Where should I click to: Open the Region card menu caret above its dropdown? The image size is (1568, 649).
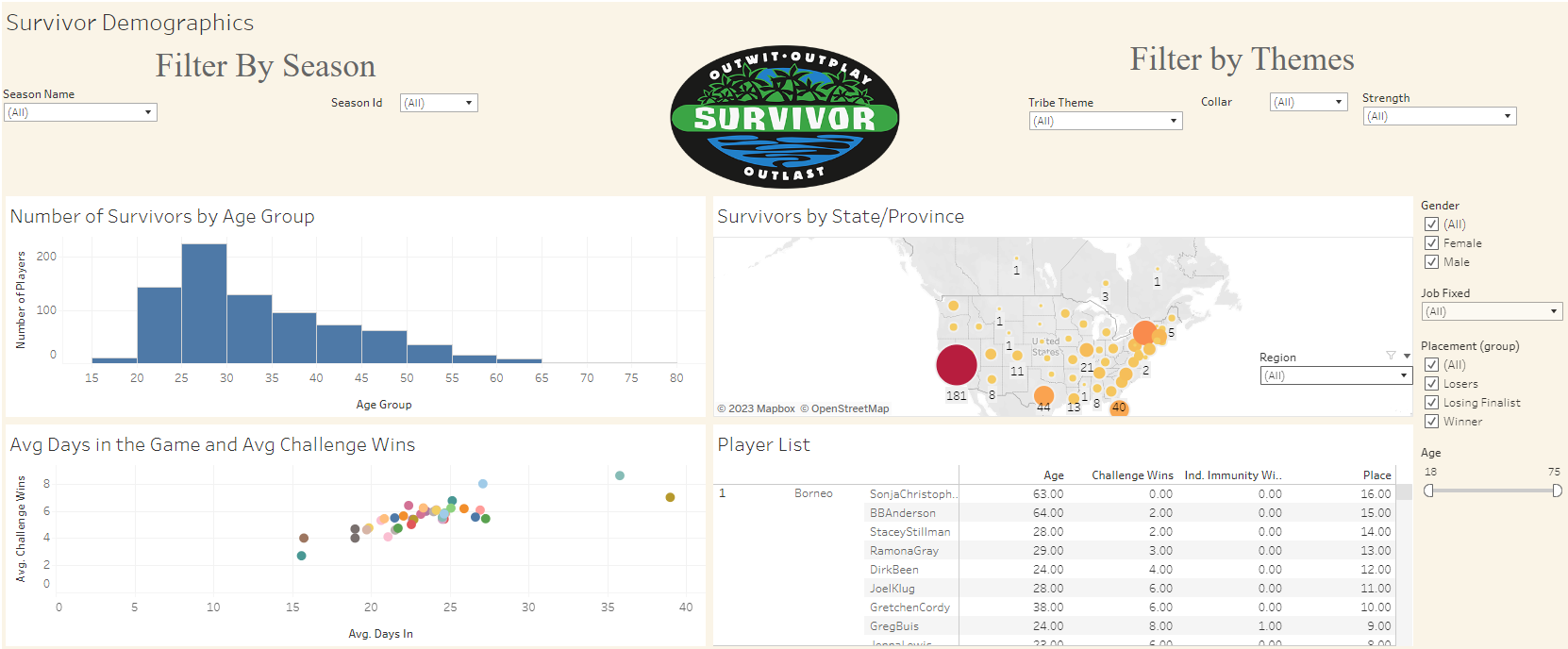click(x=1407, y=356)
